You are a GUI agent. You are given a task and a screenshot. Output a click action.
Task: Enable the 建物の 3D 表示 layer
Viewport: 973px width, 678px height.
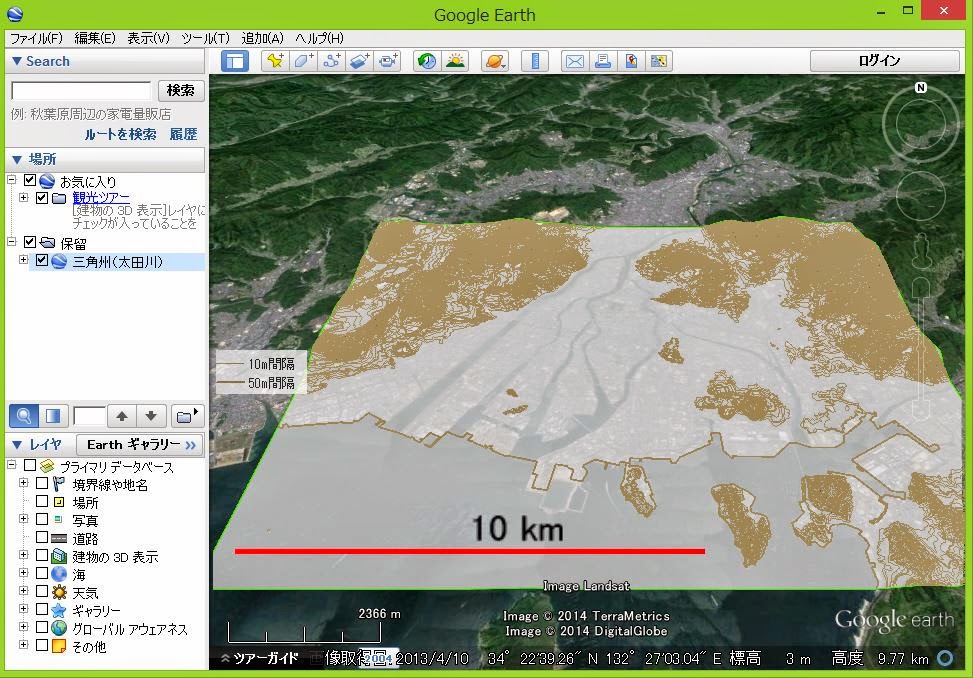pos(42,555)
